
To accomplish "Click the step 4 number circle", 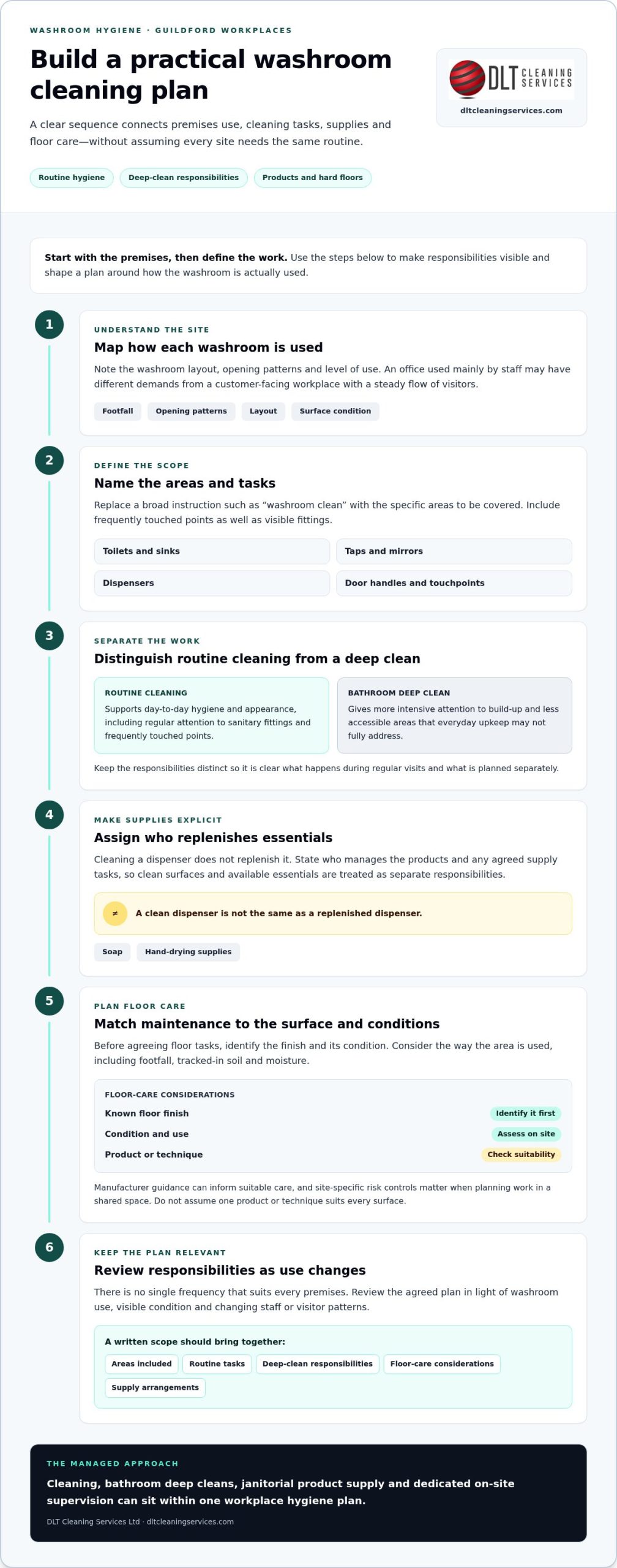I will tap(50, 815).
